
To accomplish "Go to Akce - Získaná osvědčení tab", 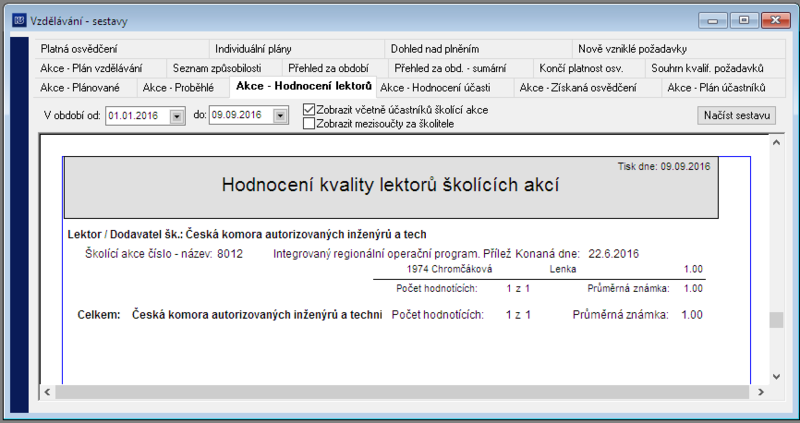I will (587, 88).
